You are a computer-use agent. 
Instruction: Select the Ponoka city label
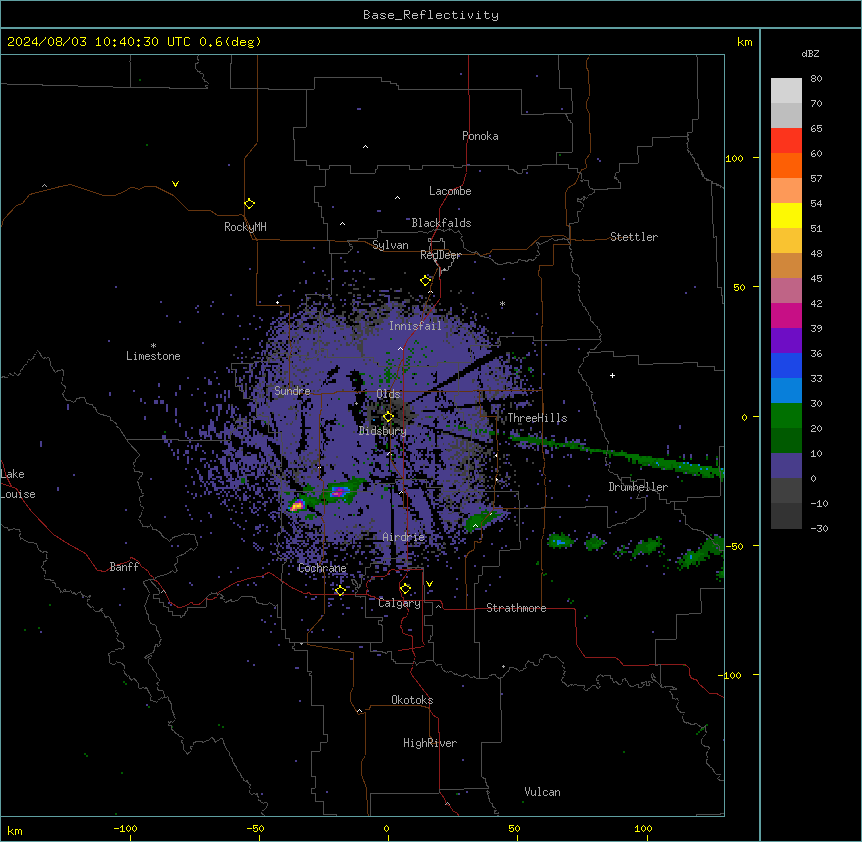tap(480, 136)
